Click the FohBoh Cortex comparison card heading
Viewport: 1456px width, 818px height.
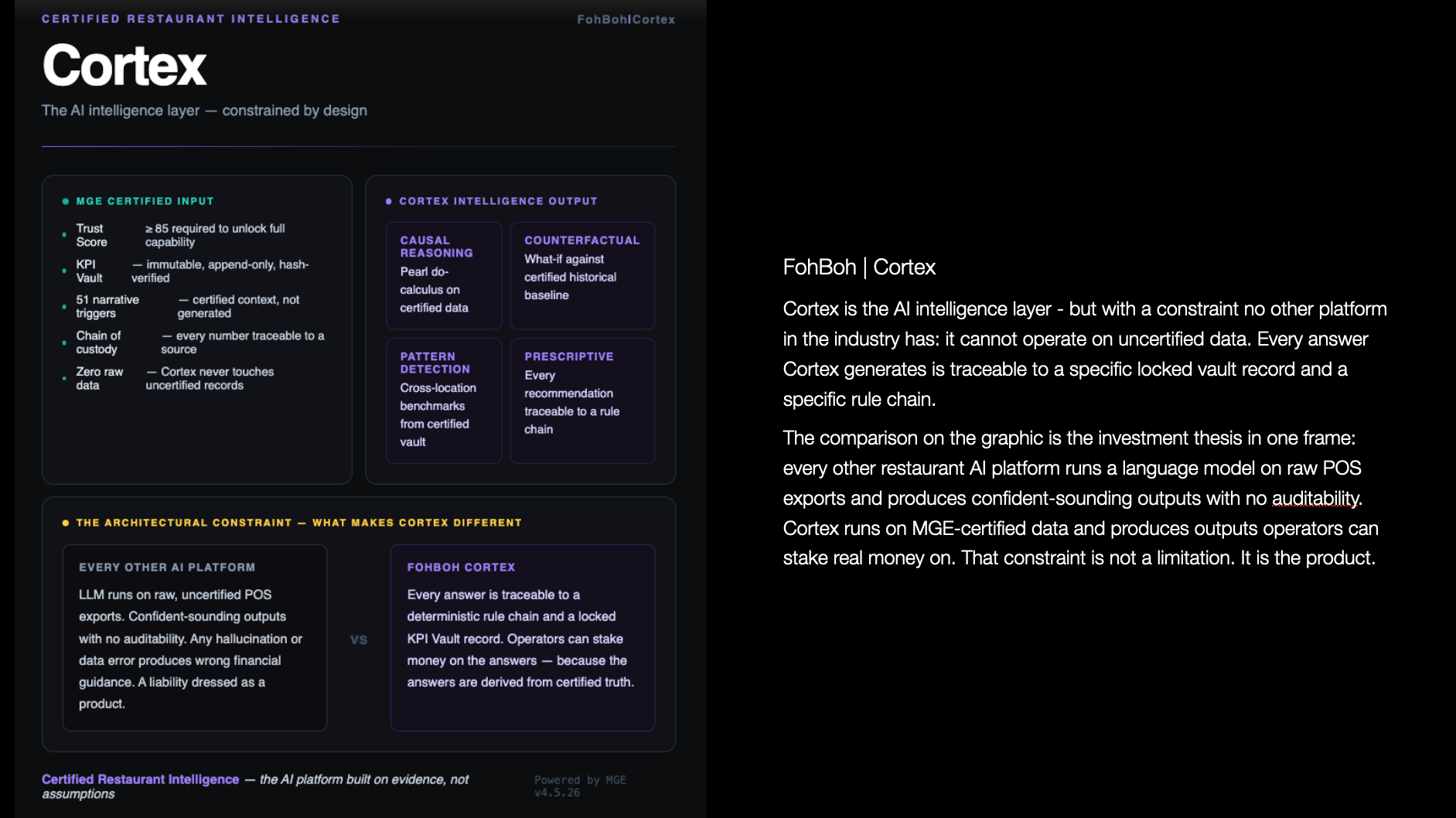coord(461,567)
